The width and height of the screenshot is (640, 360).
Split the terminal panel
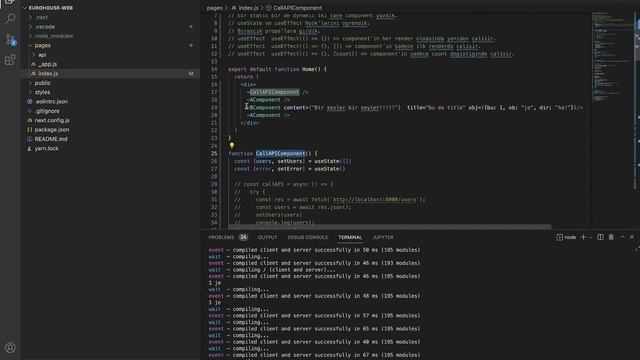[x=600, y=237]
